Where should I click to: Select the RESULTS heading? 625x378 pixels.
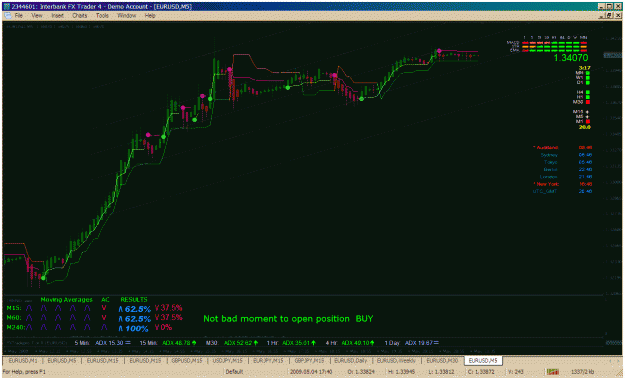pyautogui.click(x=134, y=299)
